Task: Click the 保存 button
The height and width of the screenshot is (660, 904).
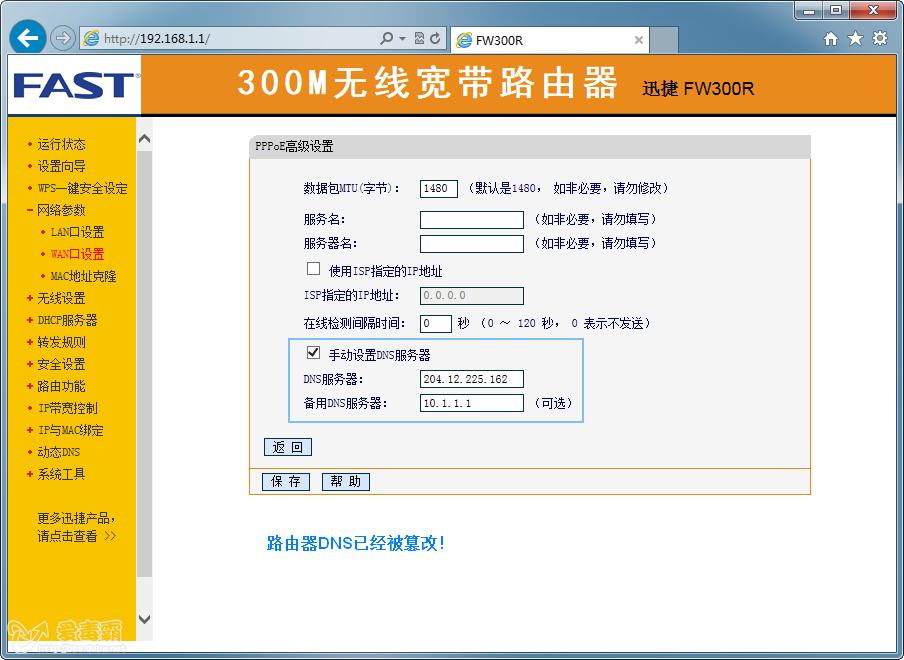Action: [286, 482]
